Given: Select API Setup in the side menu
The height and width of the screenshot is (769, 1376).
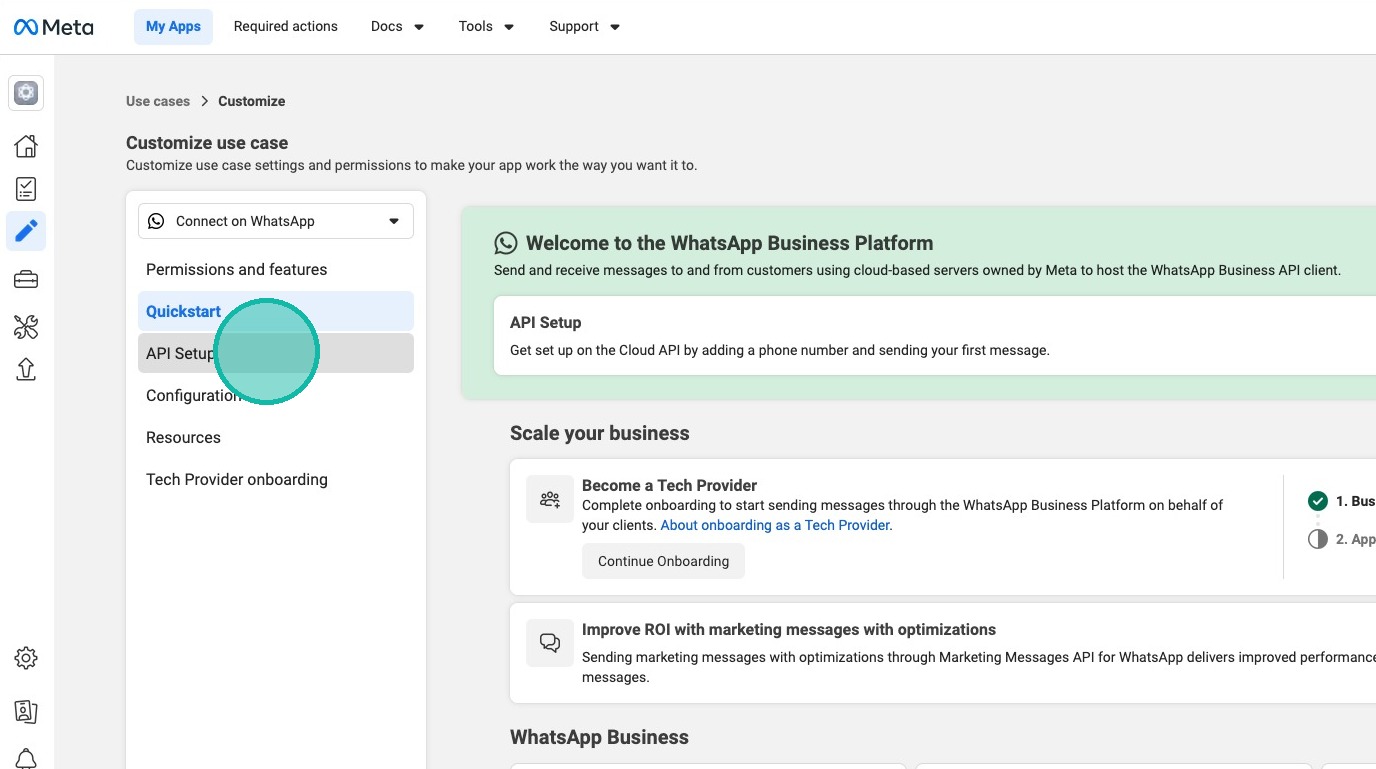Looking at the screenshot, I should point(180,353).
